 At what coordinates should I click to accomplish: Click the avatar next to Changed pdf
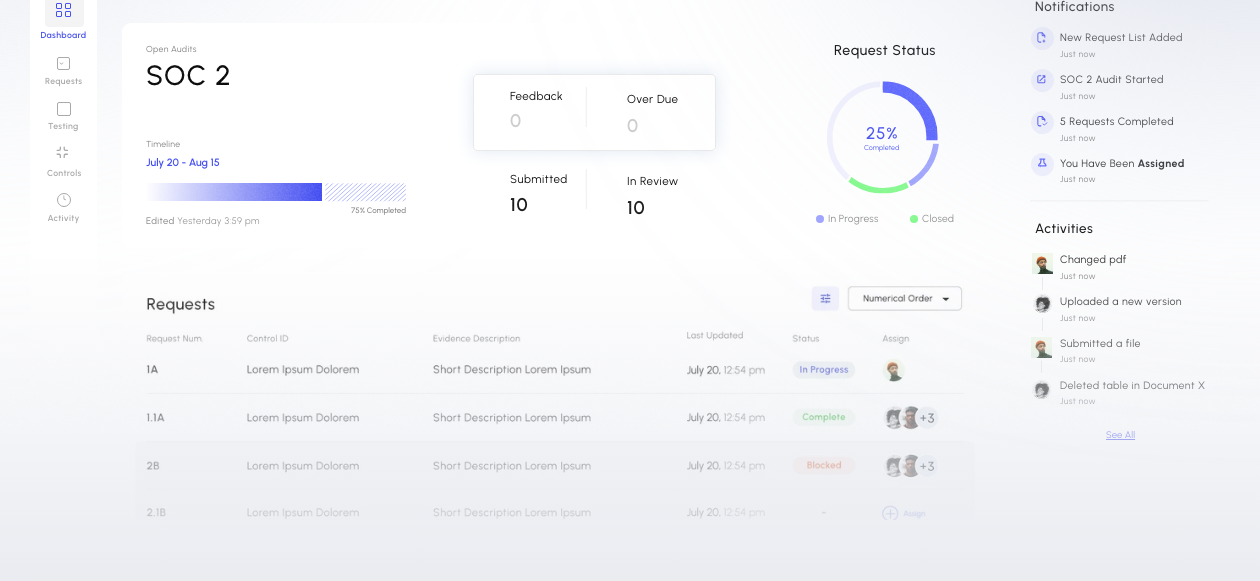[x=1042, y=264]
